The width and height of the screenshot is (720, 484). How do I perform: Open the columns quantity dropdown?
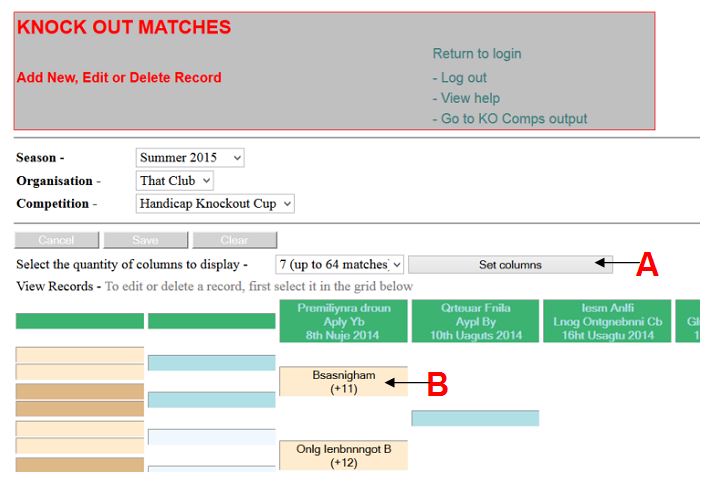coord(339,265)
